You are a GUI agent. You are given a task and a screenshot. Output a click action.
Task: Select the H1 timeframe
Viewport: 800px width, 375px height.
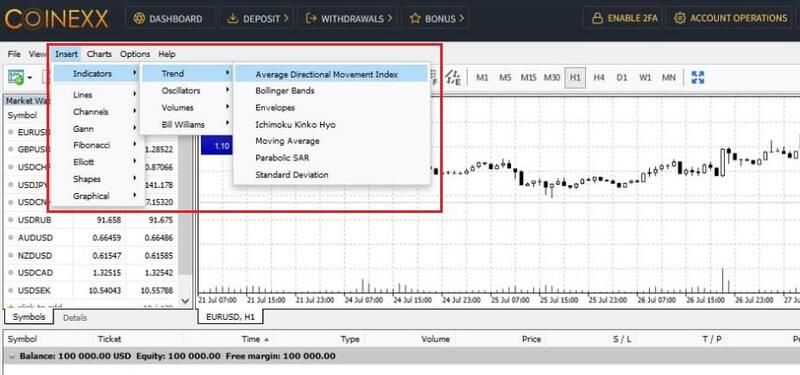click(x=575, y=78)
